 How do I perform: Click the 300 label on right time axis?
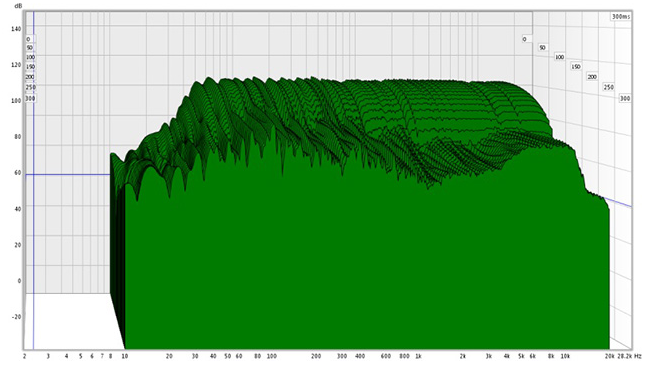point(625,98)
